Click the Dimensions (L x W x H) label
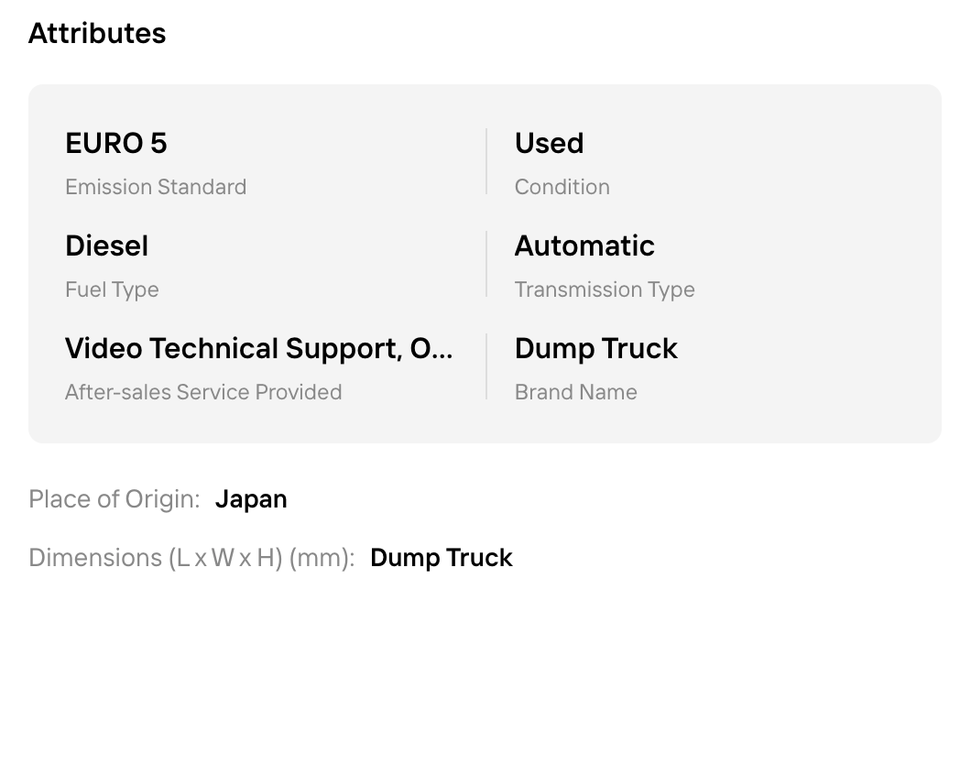 (192, 558)
